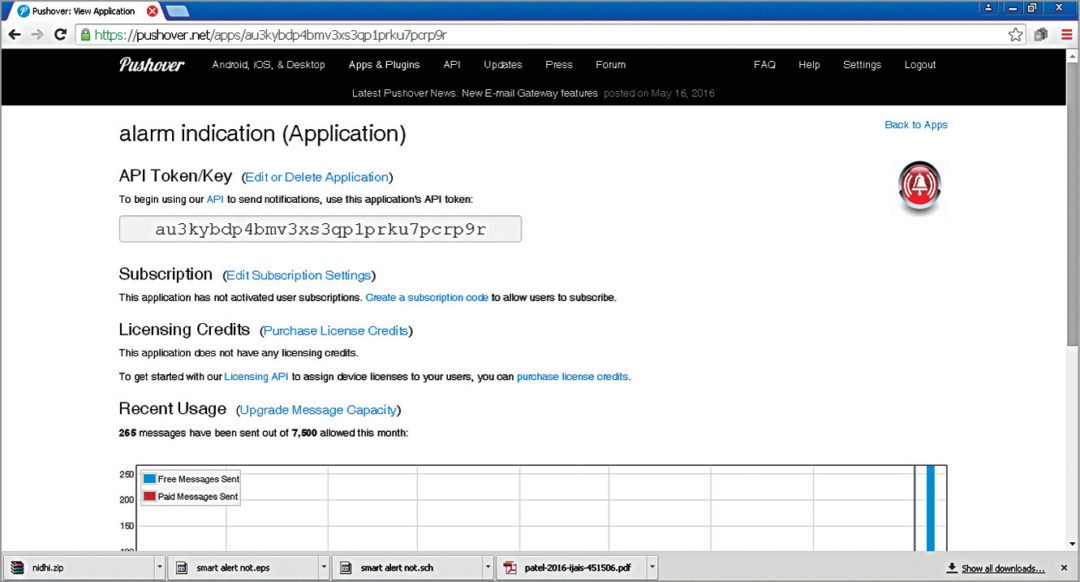The image size is (1080, 582).
Task: Close the downloads bar
Action: pos(1064,568)
